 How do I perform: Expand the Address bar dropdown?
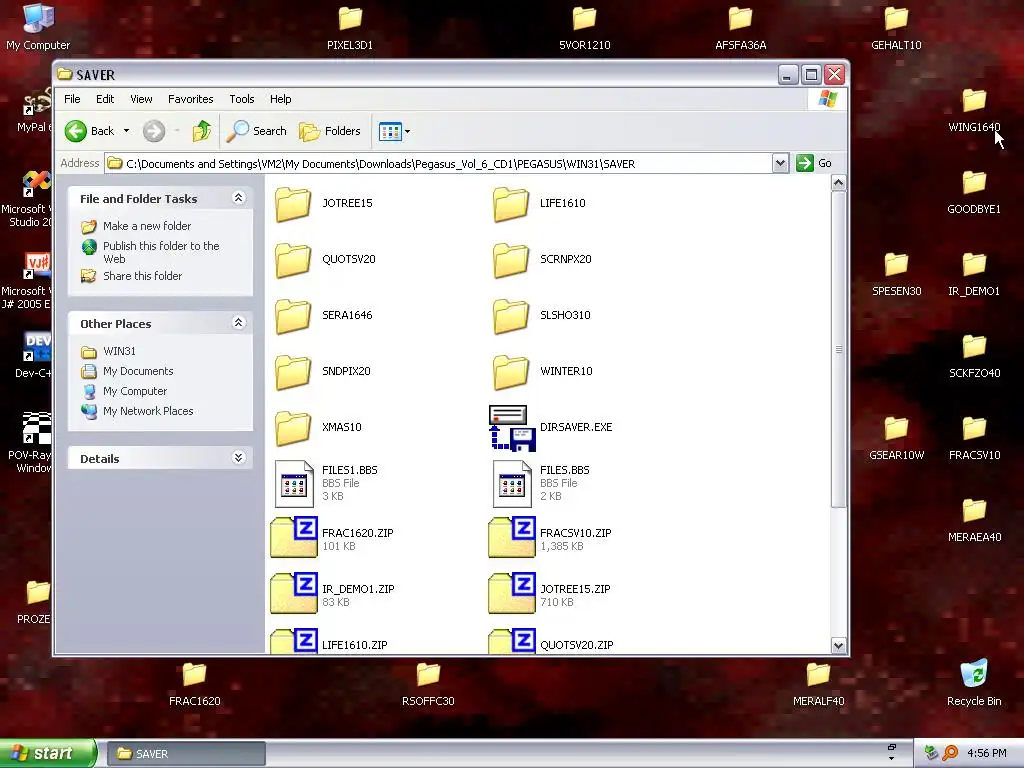point(780,163)
